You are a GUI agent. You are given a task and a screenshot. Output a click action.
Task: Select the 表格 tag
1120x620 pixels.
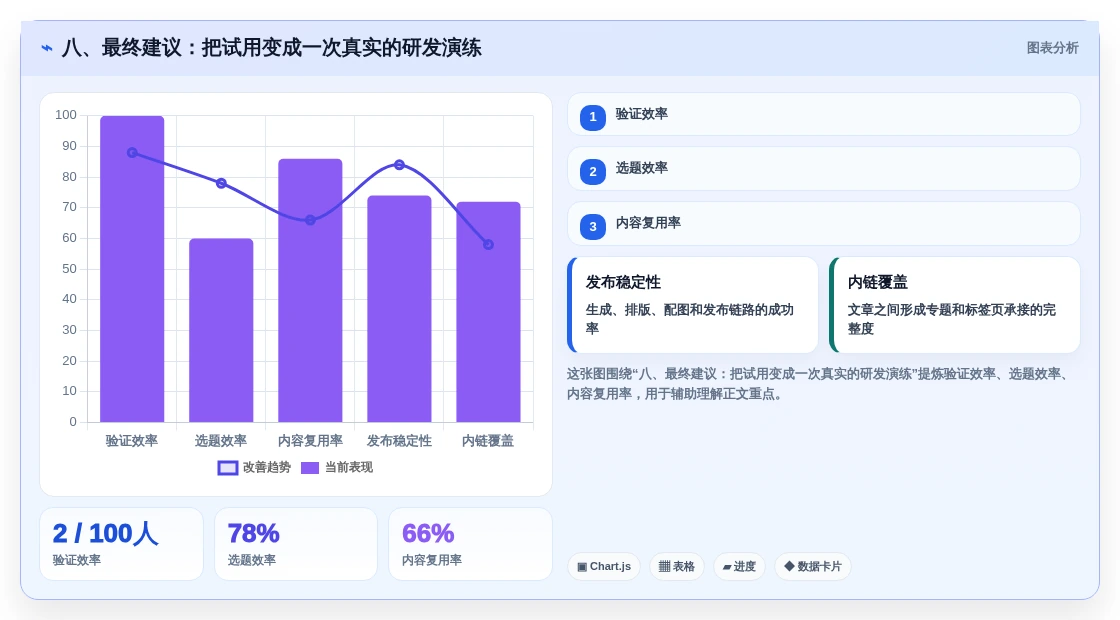(x=676, y=566)
